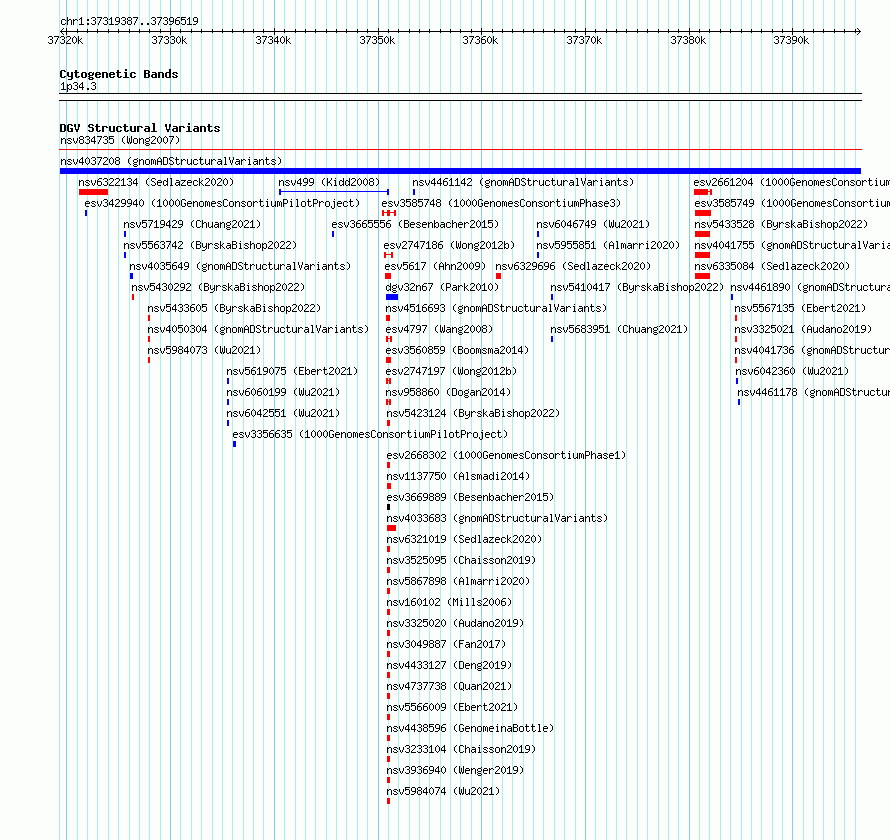Open variant nsv6042360 (Wu2021)
The height and width of the screenshot is (840, 890).
(x=792, y=371)
